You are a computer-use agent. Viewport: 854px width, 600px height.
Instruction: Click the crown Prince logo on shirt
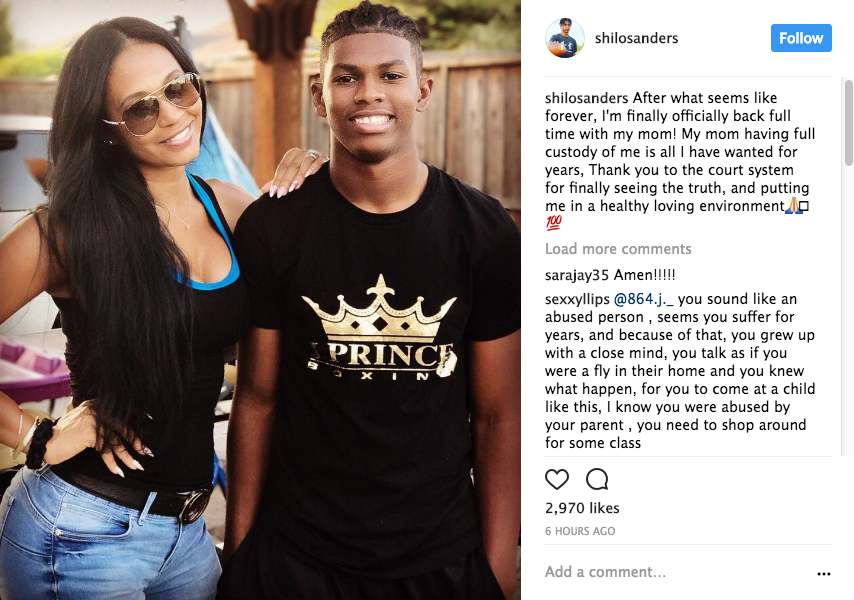(380, 328)
